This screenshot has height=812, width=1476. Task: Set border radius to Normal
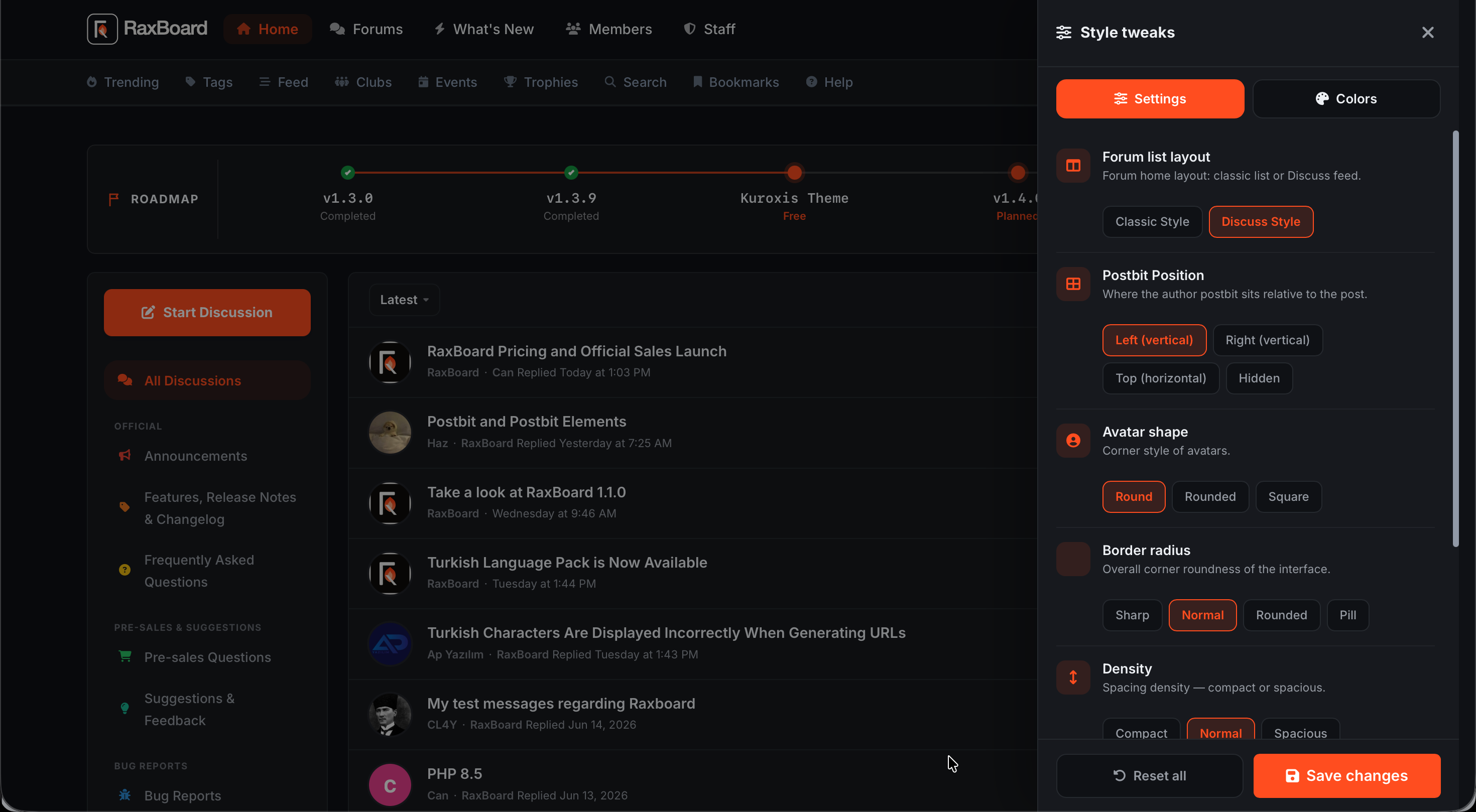[1202, 615]
